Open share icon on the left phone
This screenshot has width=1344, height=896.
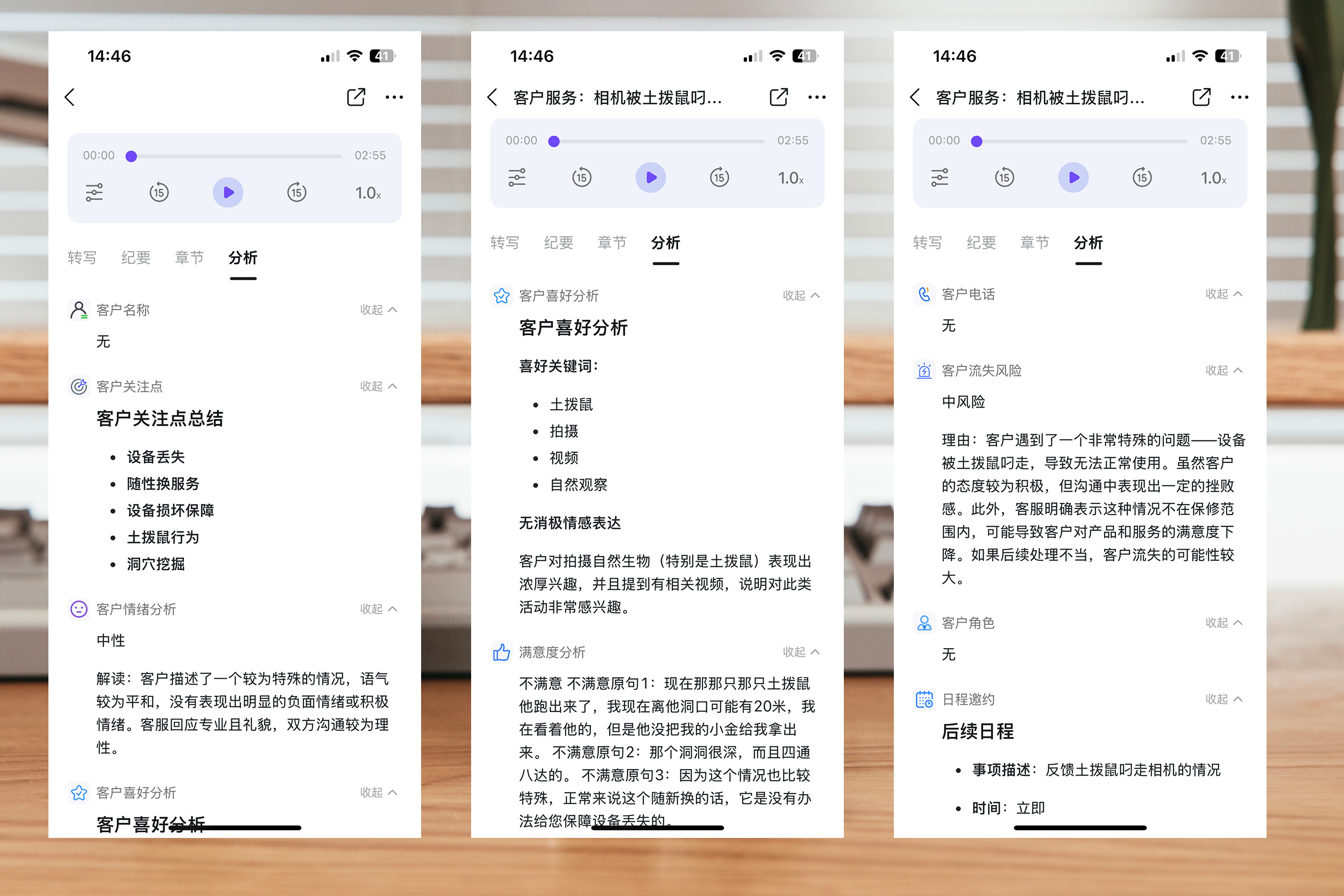[x=355, y=98]
